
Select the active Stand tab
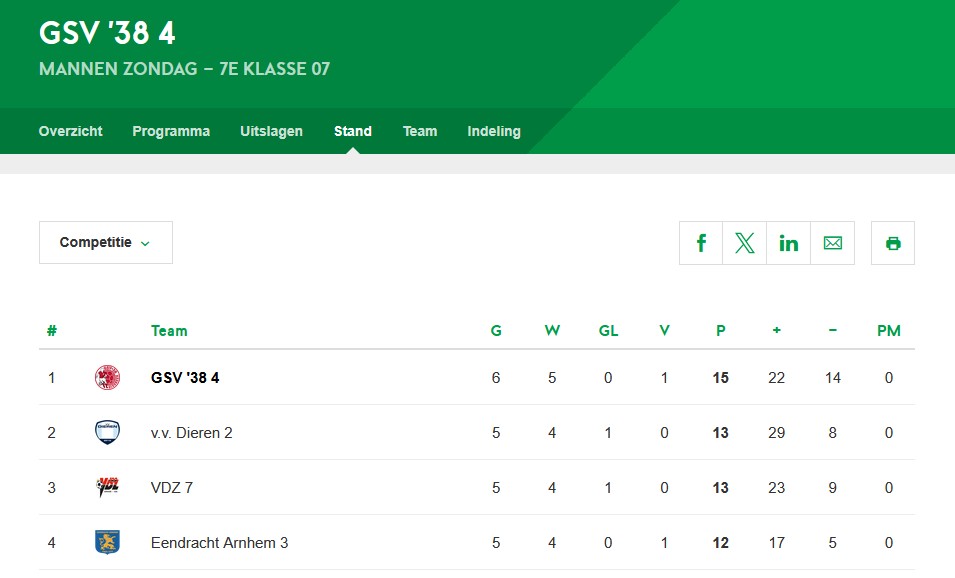(353, 131)
